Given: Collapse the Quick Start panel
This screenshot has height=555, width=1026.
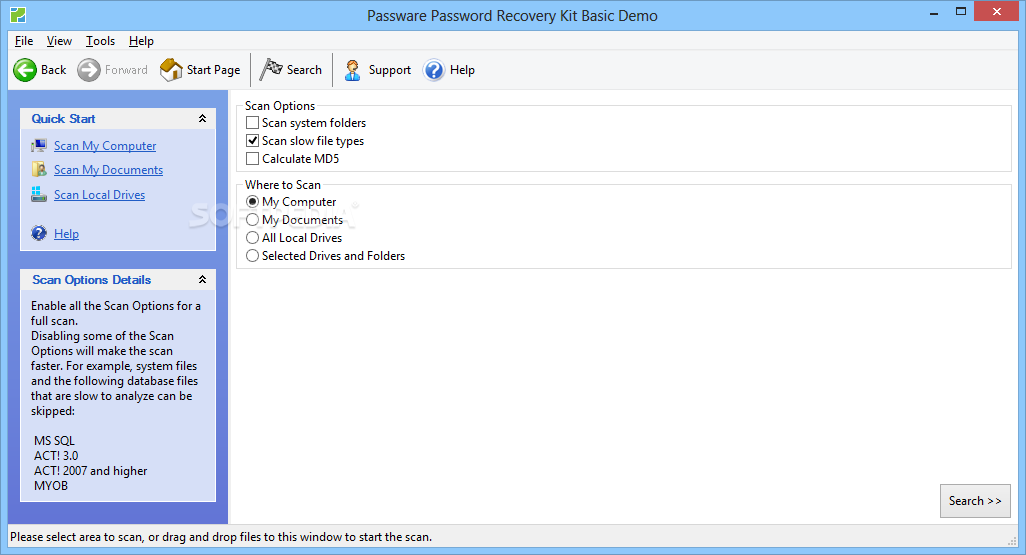Looking at the screenshot, I should [202, 118].
